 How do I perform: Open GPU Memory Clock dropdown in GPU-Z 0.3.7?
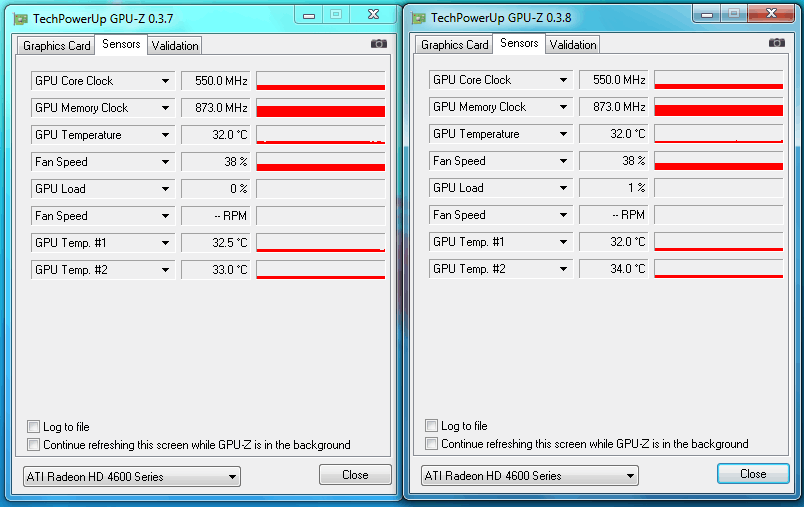tap(103, 108)
